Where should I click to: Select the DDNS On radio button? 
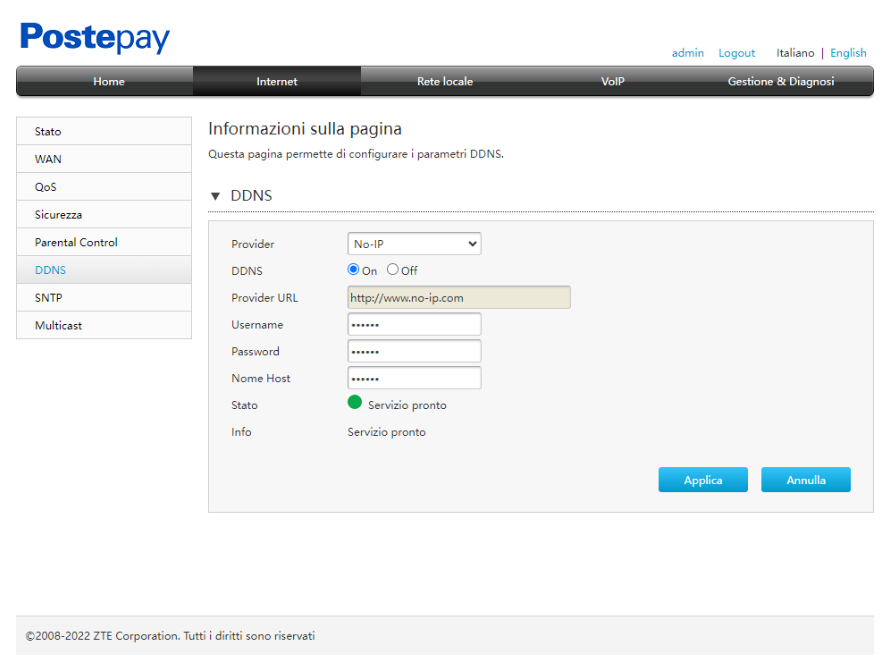353,270
